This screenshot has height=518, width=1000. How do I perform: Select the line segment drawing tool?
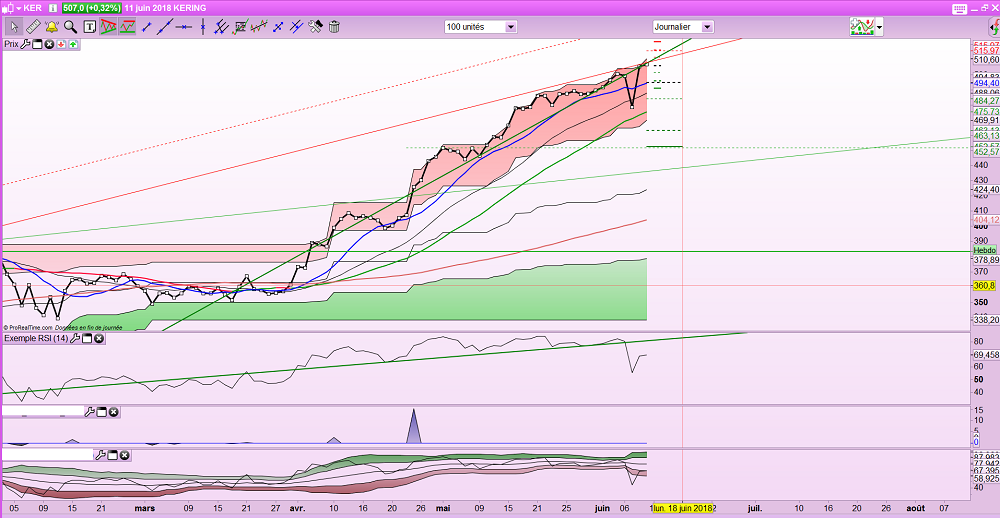click(146, 27)
